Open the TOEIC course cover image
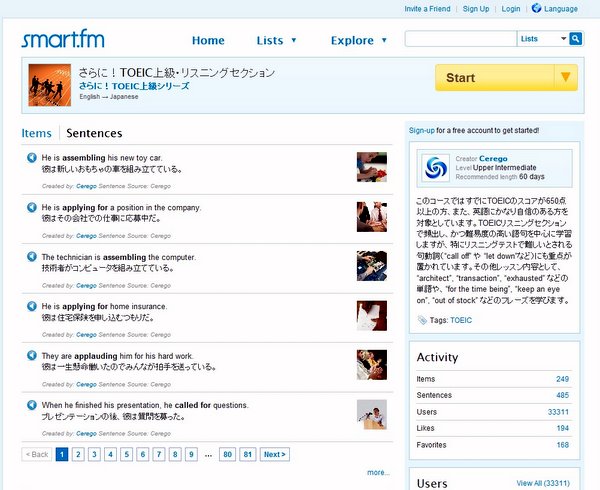The image size is (600, 490). [50, 85]
